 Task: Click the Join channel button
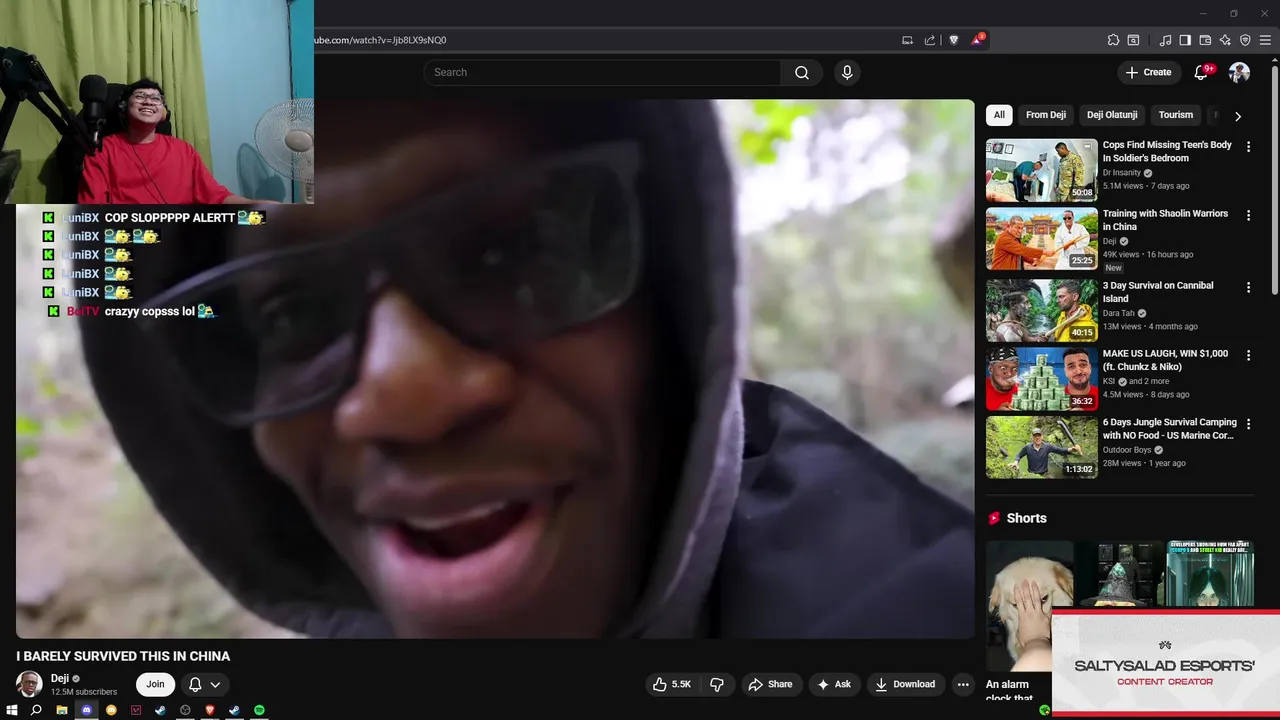pos(155,684)
